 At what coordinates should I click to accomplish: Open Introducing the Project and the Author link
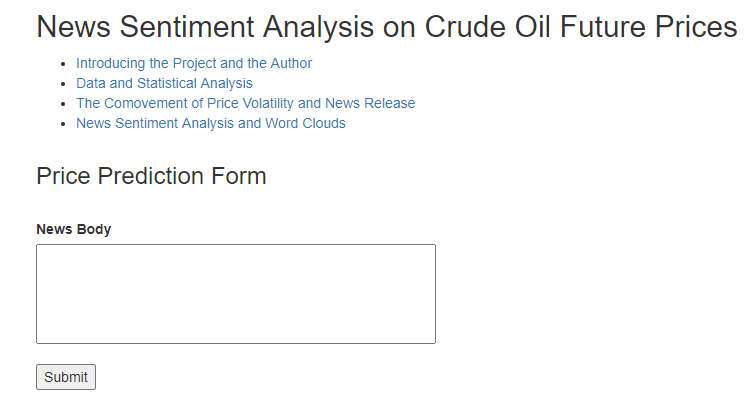click(193, 63)
